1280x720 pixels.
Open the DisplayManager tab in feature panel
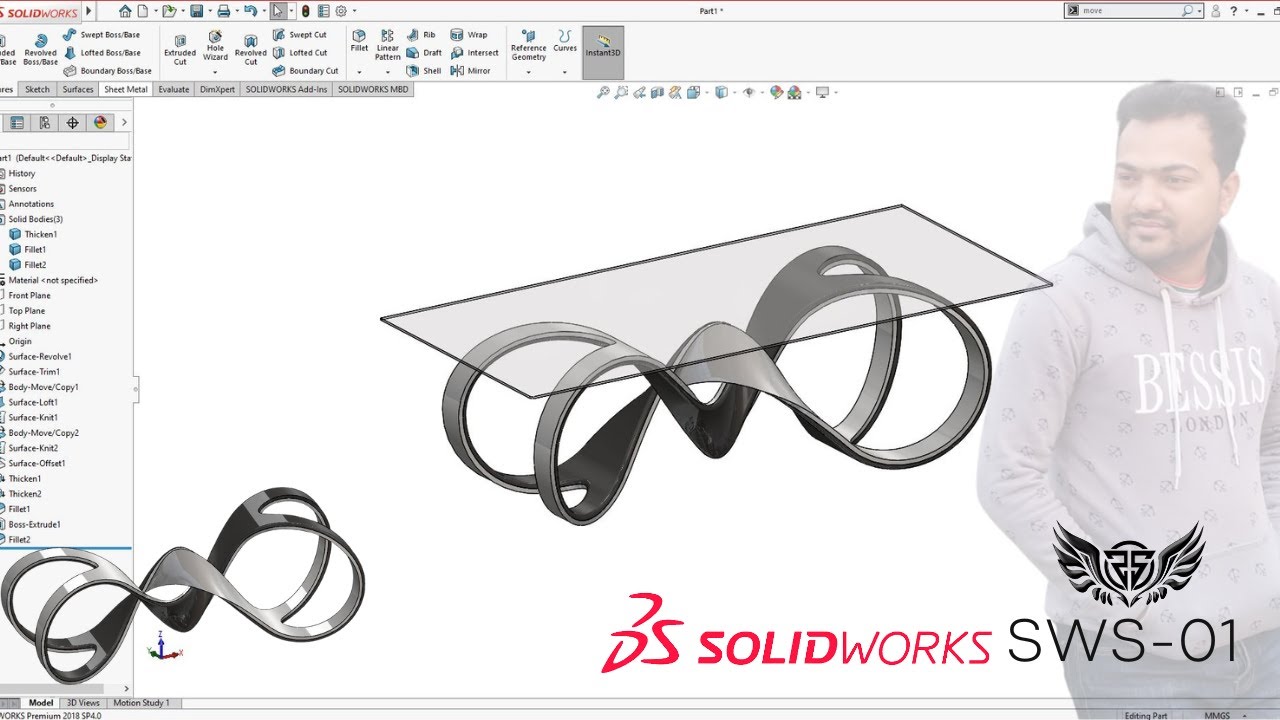point(99,123)
